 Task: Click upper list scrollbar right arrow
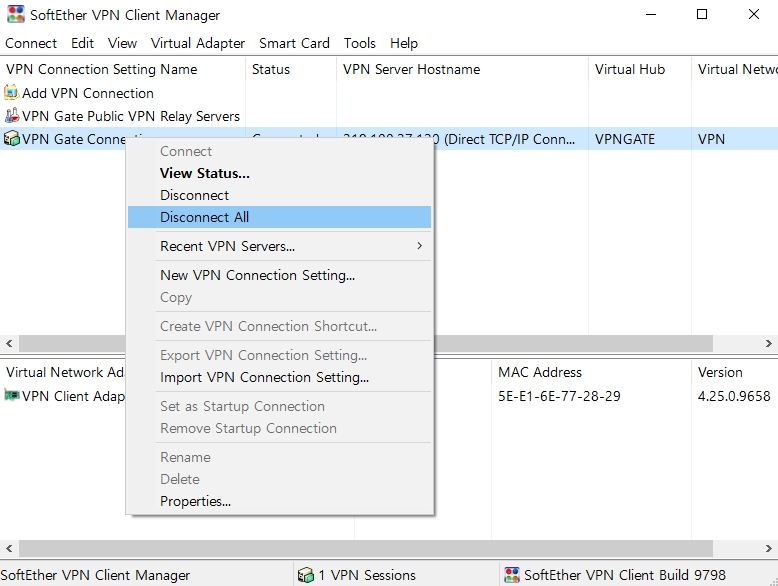769,343
